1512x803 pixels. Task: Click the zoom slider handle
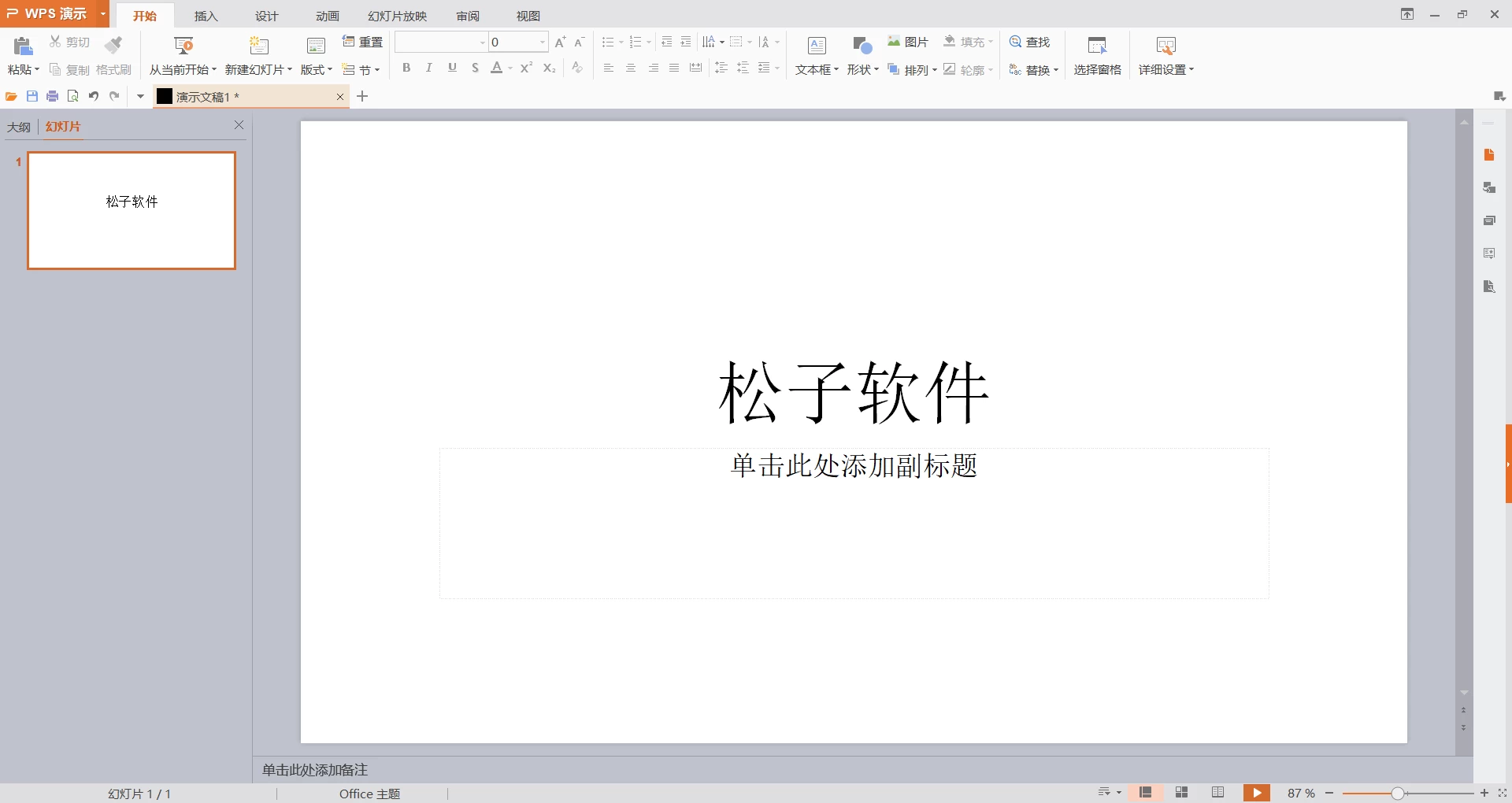(1397, 794)
